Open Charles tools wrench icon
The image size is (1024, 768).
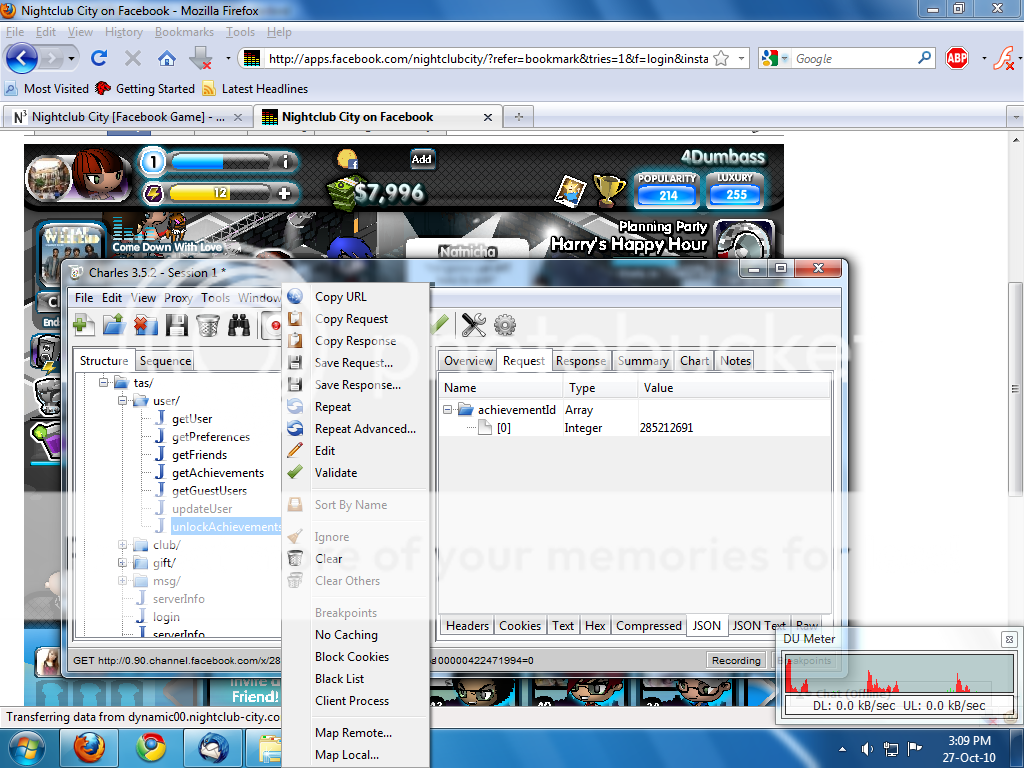(x=473, y=325)
